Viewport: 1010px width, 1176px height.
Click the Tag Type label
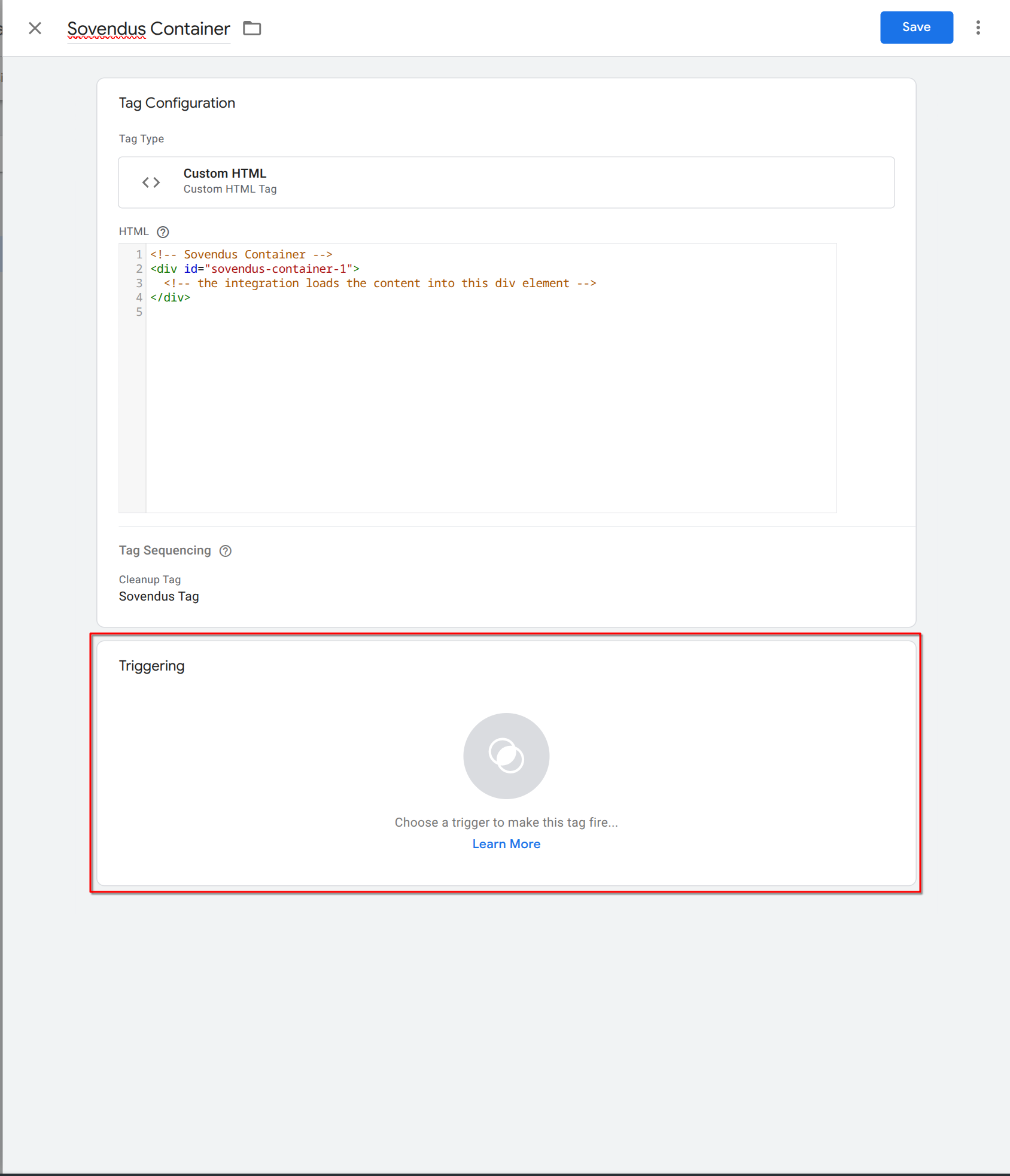coord(141,139)
